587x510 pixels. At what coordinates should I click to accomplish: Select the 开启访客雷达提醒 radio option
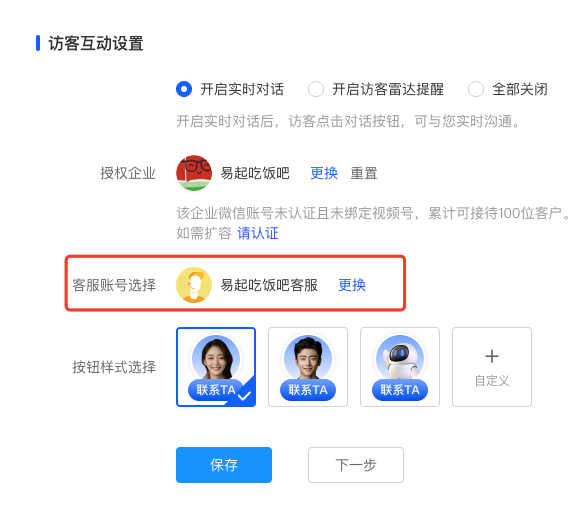point(316,89)
